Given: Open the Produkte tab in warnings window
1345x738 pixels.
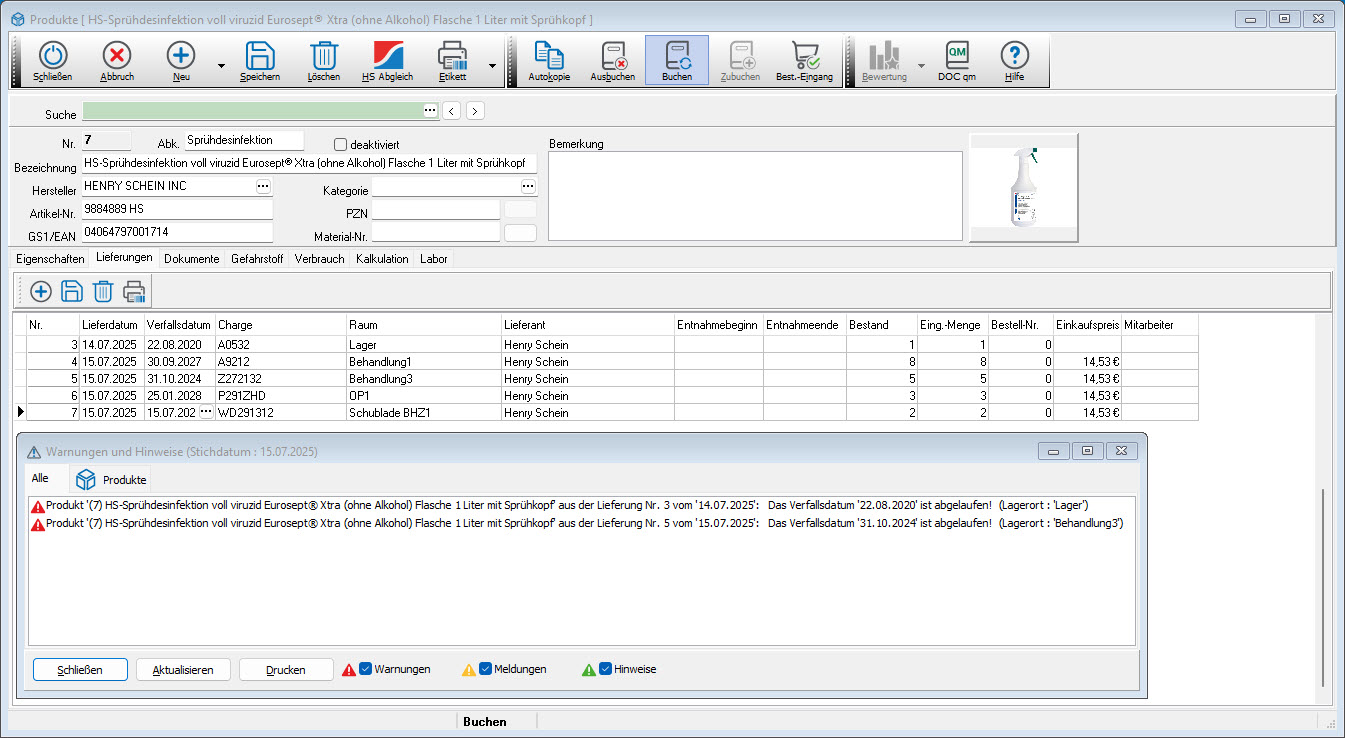Looking at the screenshot, I should 111,479.
